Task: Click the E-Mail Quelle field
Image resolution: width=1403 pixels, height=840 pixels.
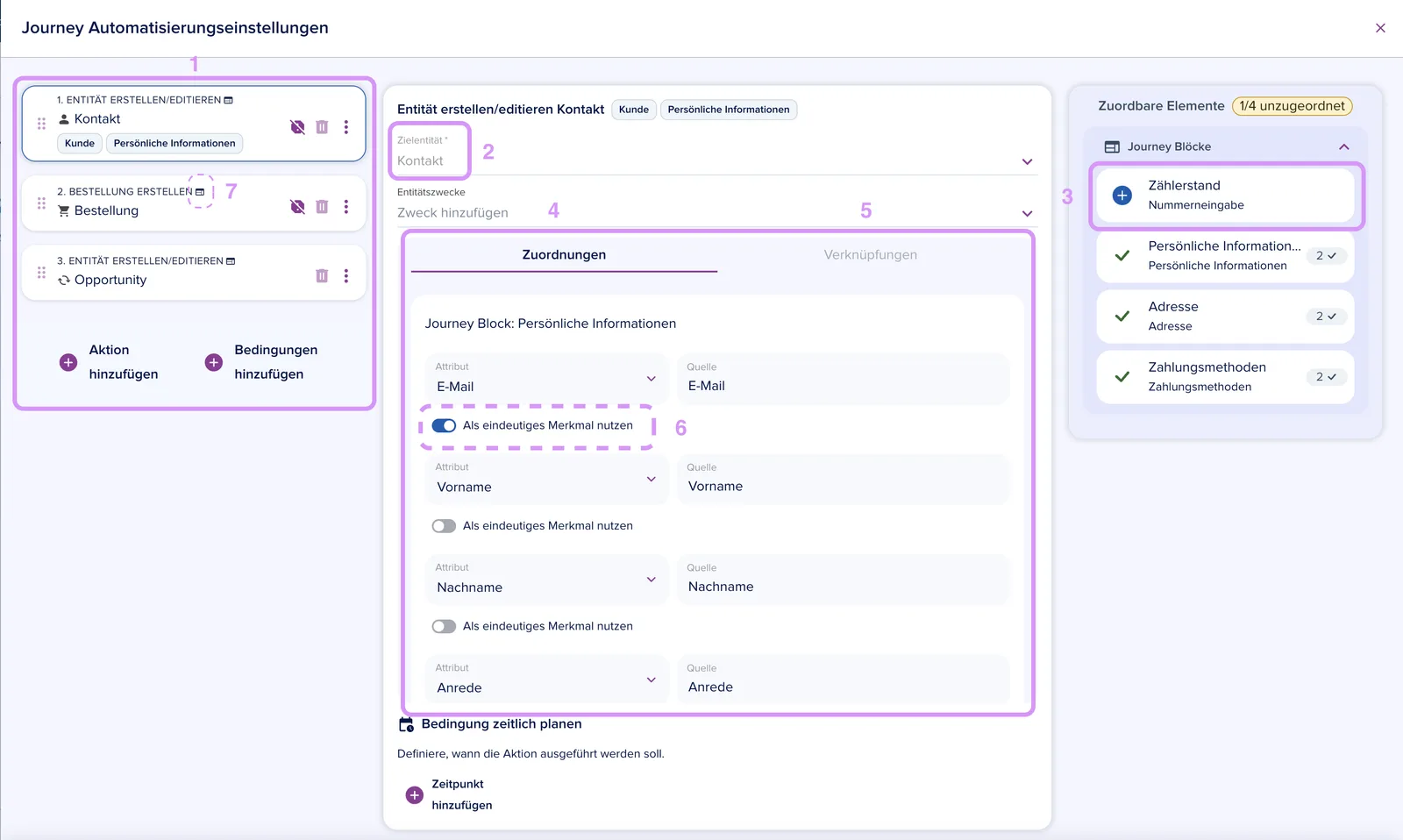Action: tap(844, 378)
